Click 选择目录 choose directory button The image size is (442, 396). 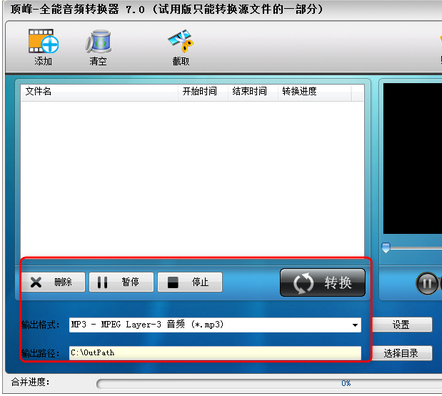click(401, 353)
